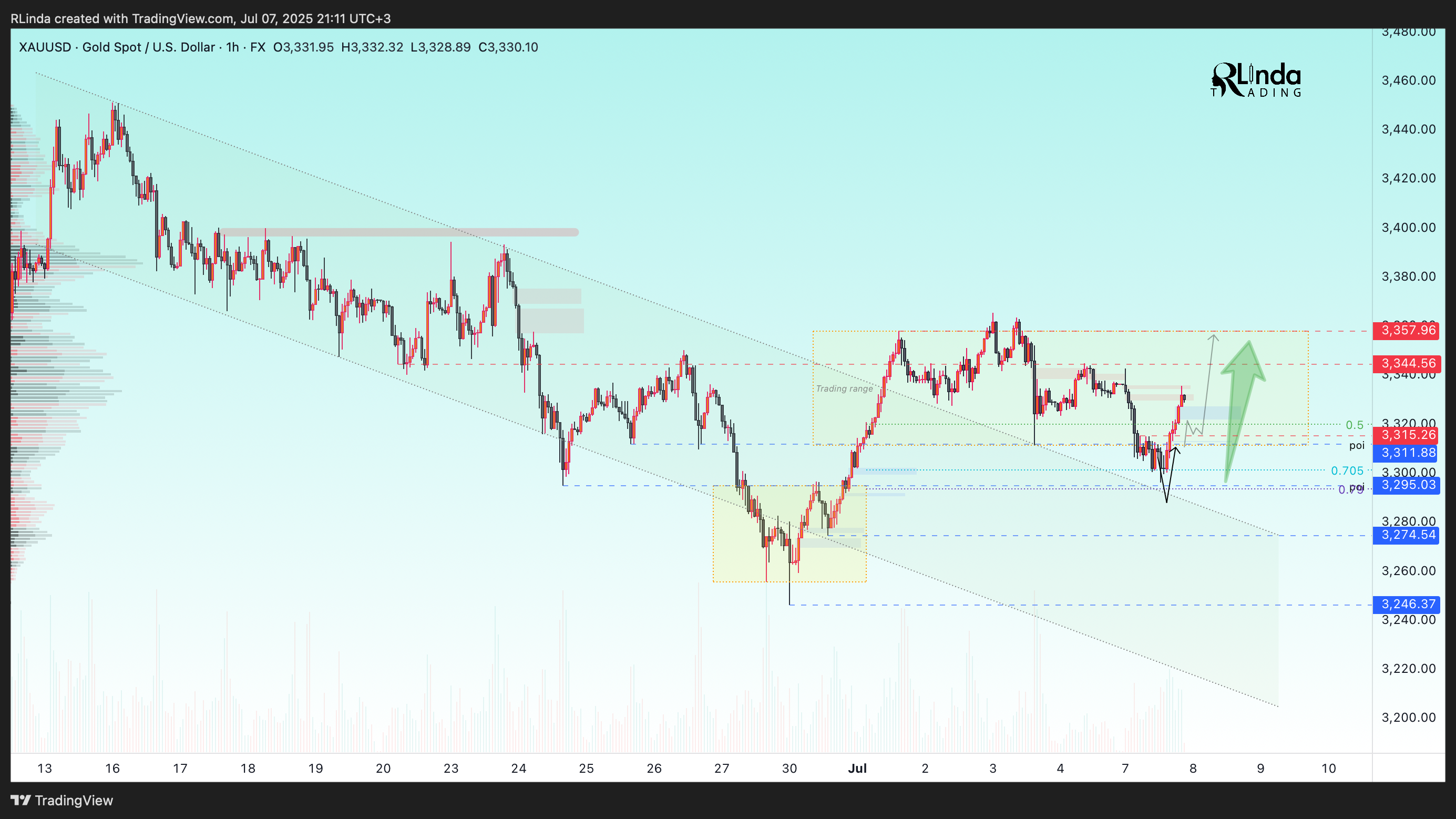
Task: Select the blue 3,246.37 price label
Action: (1407, 604)
